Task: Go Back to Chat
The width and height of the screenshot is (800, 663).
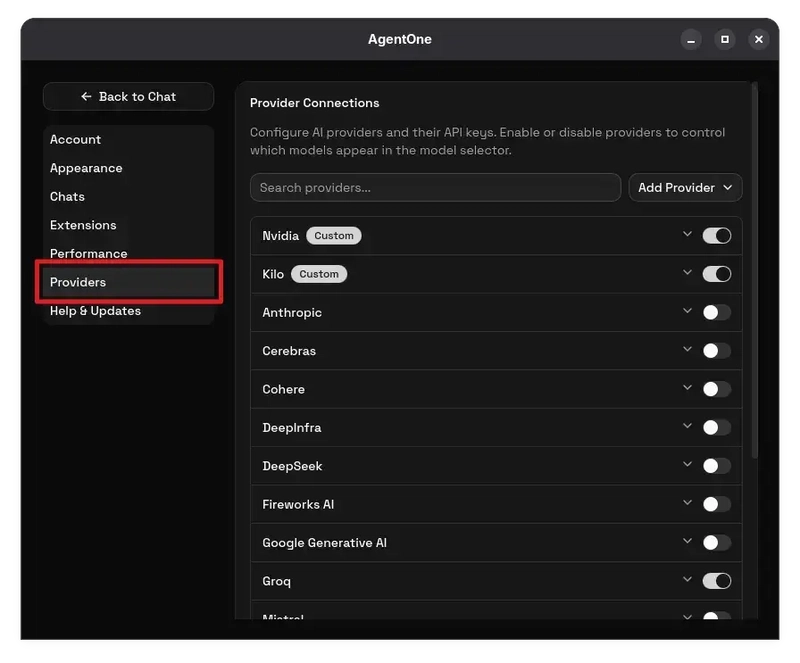Action: point(129,96)
